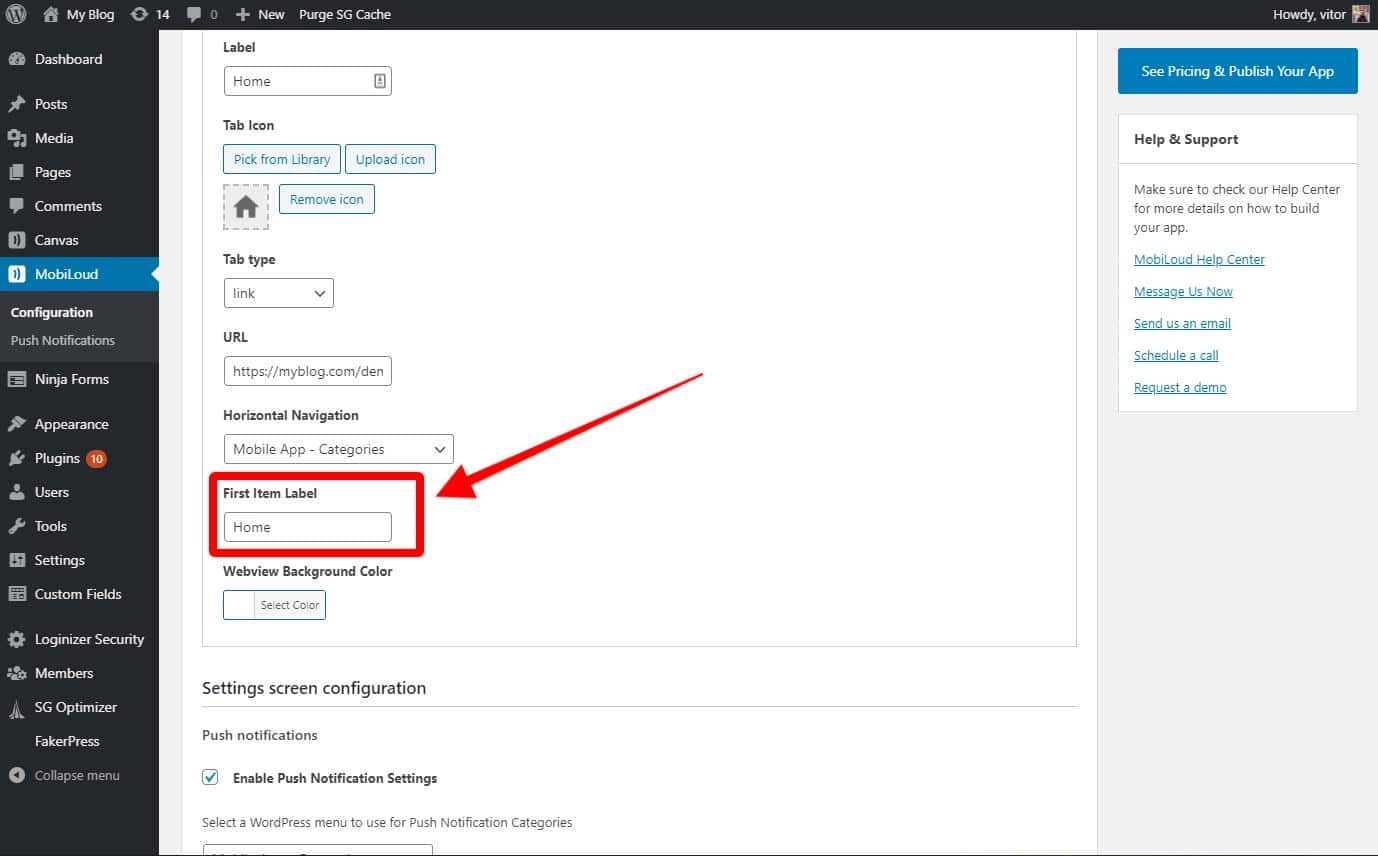Click the Howdy, vitor account menu
This screenshot has width=1378, height=856.
click(x=1320, y=14)
